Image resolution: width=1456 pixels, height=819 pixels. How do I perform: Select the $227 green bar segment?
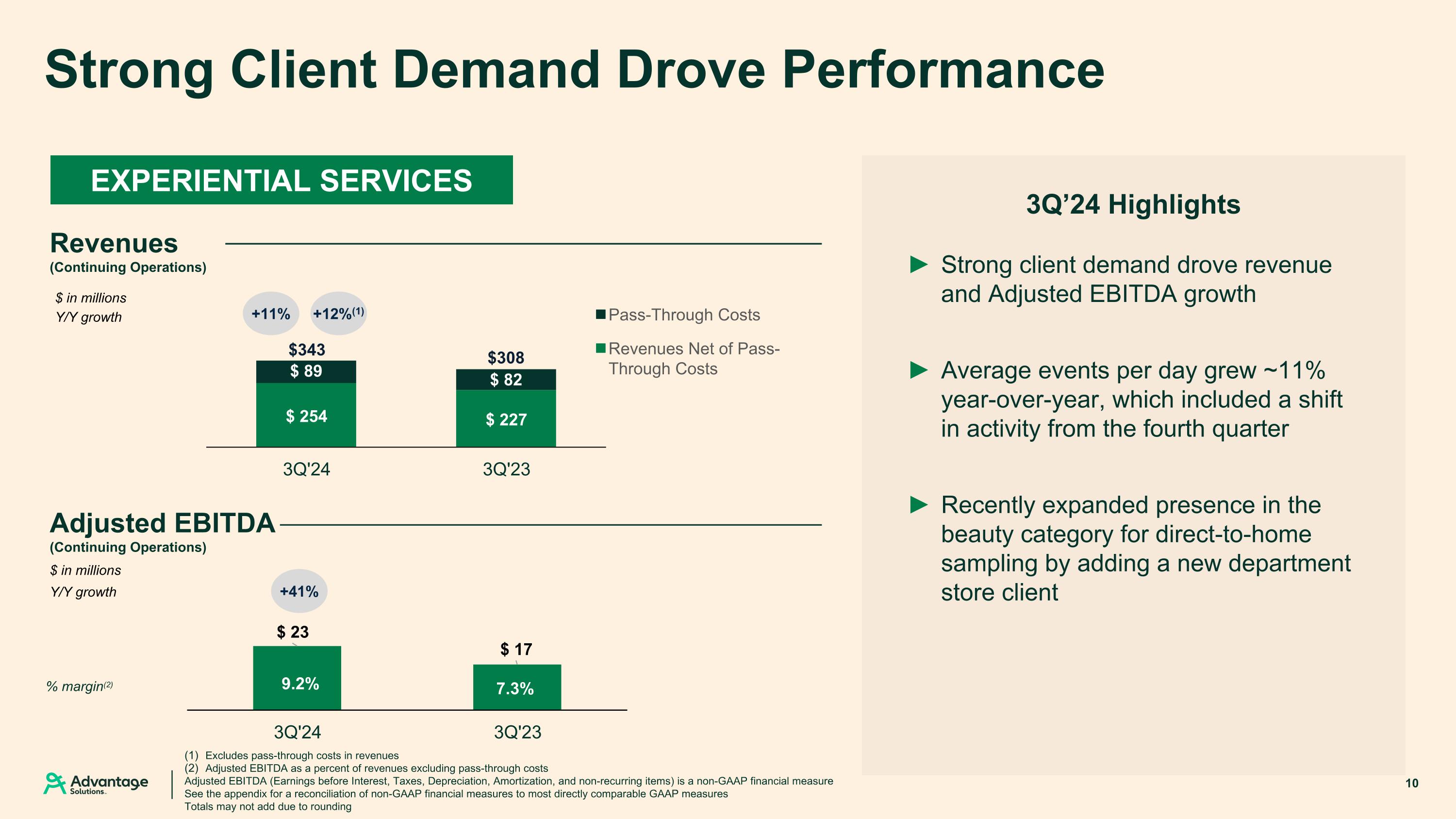point(506,419)
